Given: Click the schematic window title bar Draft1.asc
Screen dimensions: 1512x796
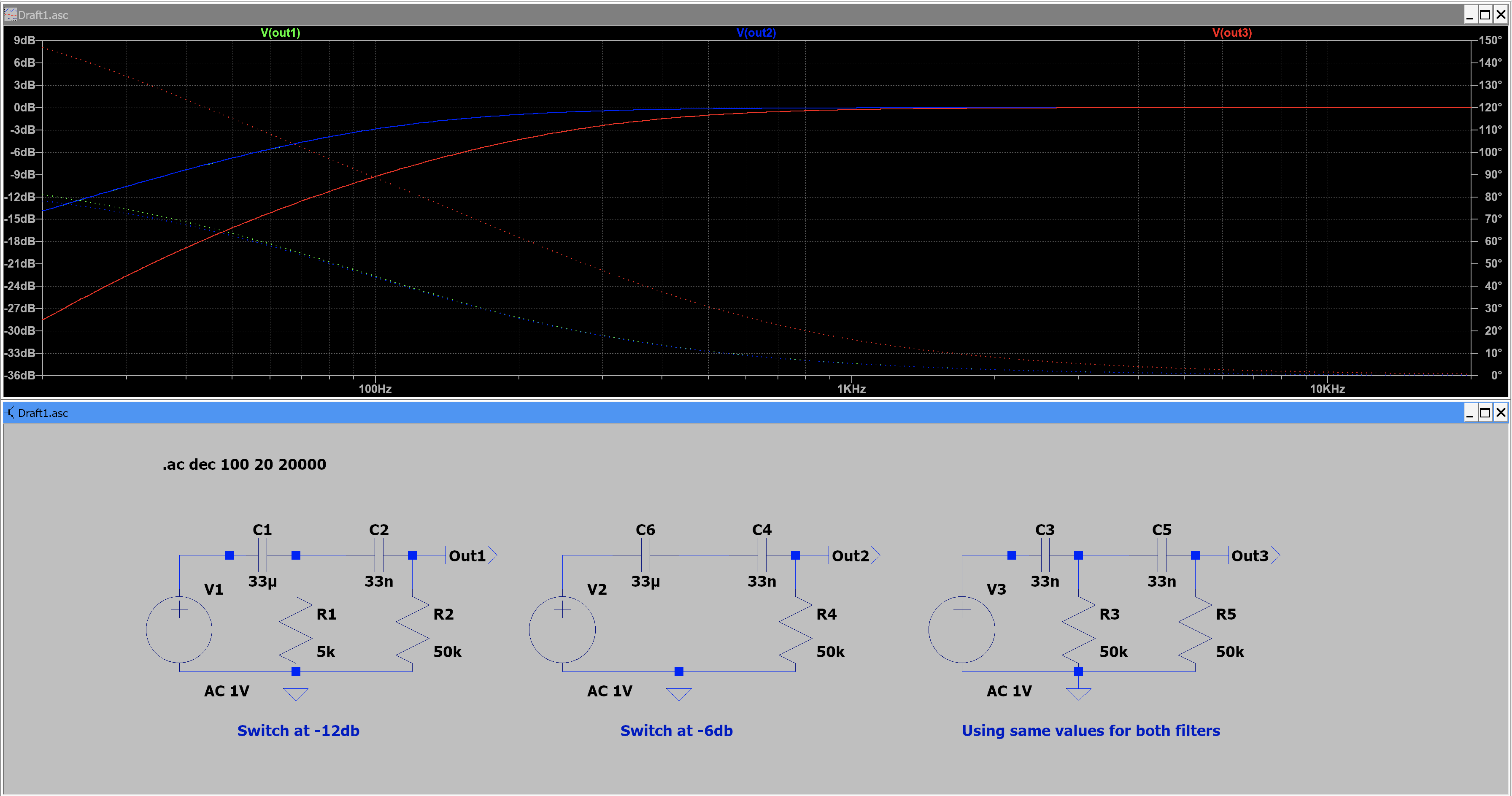Looking at the screenshot, I should [756, 413].
